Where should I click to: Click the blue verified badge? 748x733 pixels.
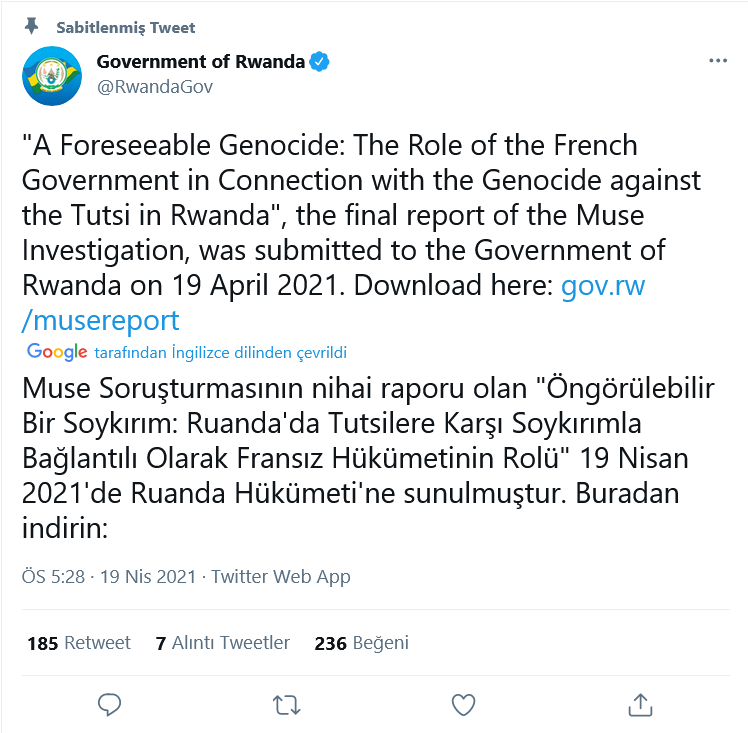point(319,62)
